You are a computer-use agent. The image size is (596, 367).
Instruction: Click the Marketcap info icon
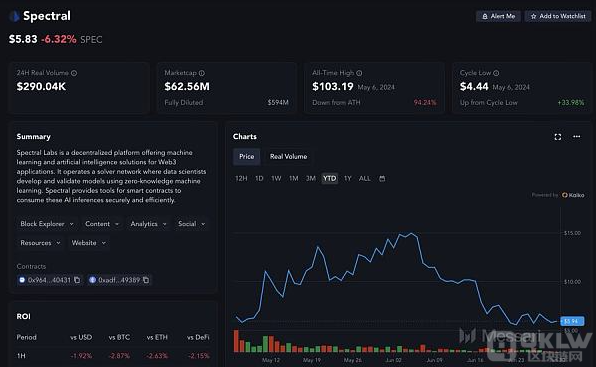coord(202,73)
